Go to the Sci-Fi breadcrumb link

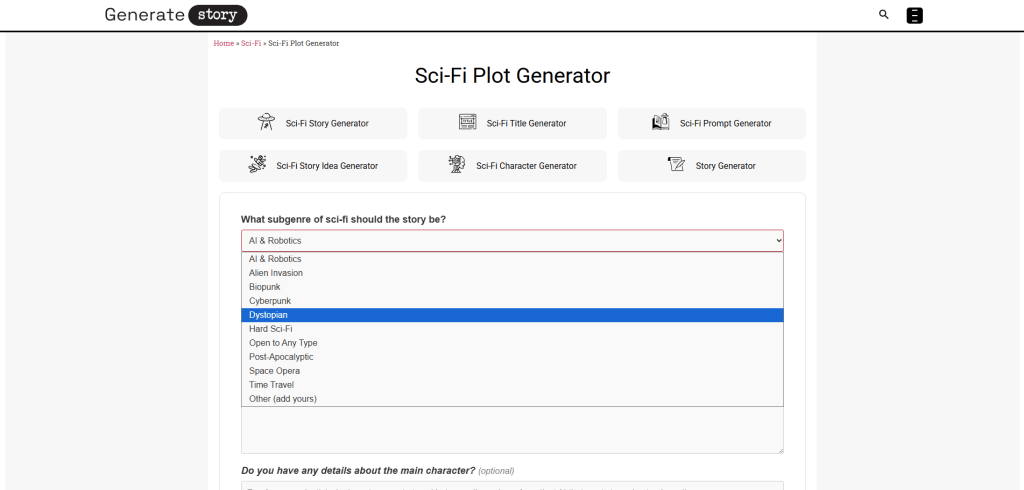pyautogui.click(x=251, y=44)
